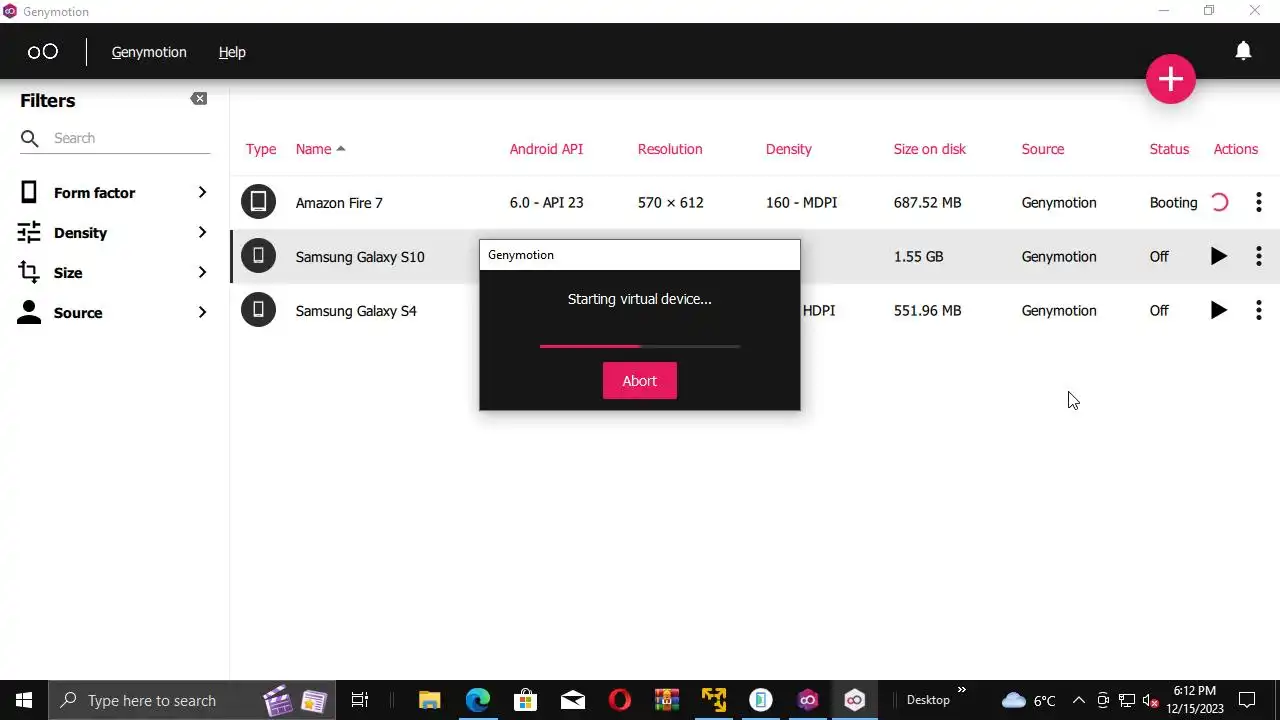Sort by Android API column
The image size is (1280, 720).
(x=546, y=149)
